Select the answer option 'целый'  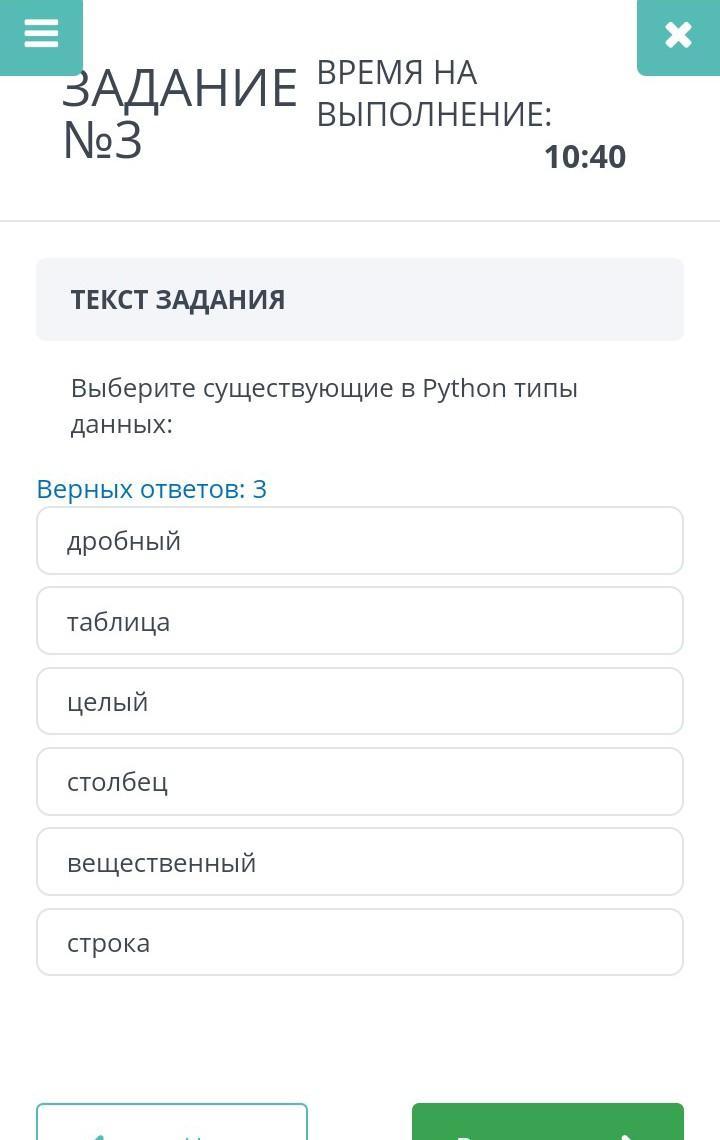pos(359,701)
